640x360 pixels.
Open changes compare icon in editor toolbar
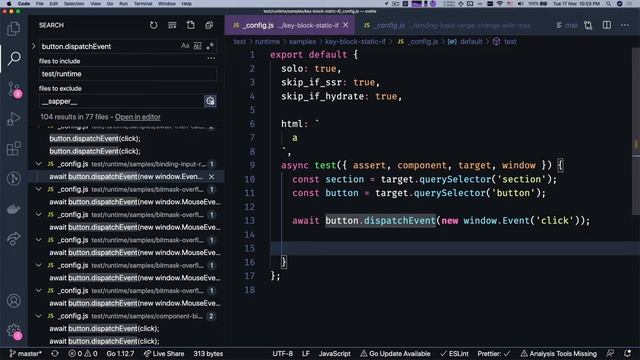(x=588, y=25)
